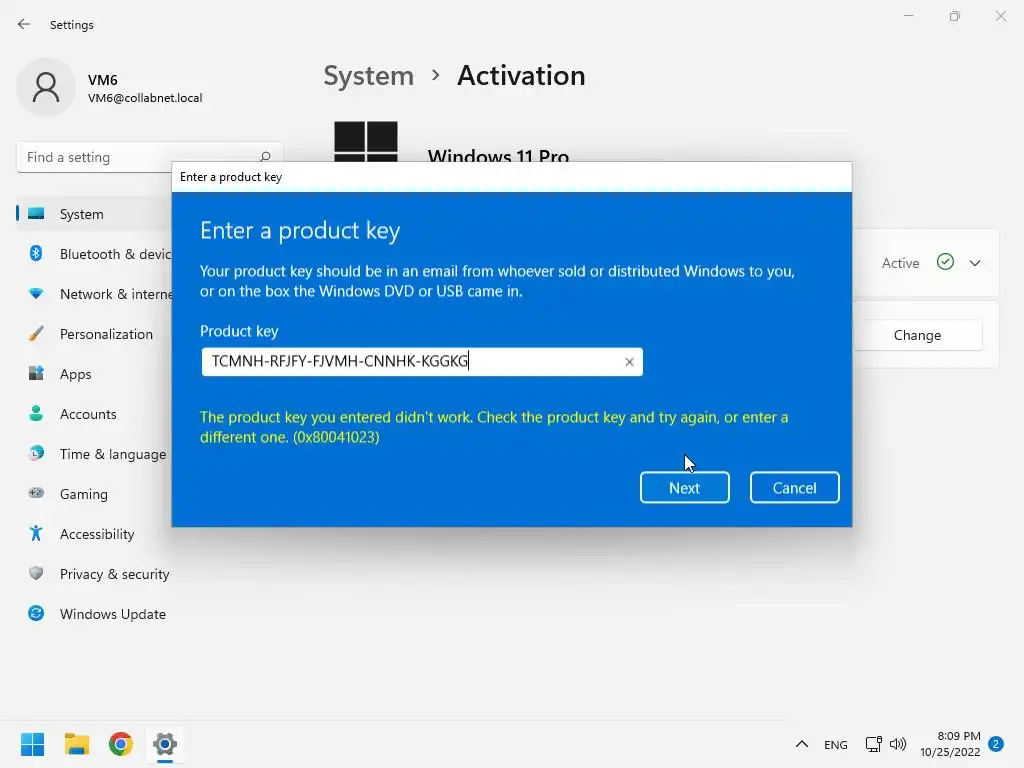Open Apps settings page
The image size is (1024, 768).
[x=94, y=374]
